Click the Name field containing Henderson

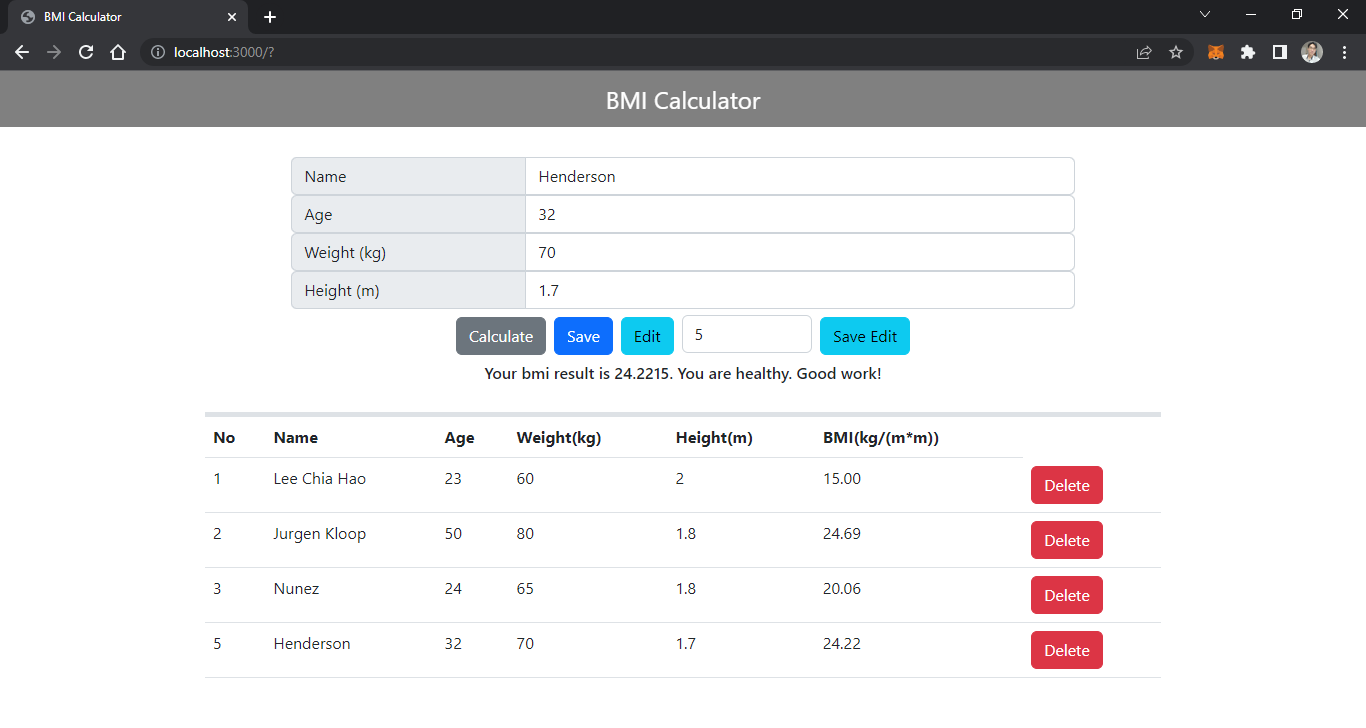(x=800, y=176)
